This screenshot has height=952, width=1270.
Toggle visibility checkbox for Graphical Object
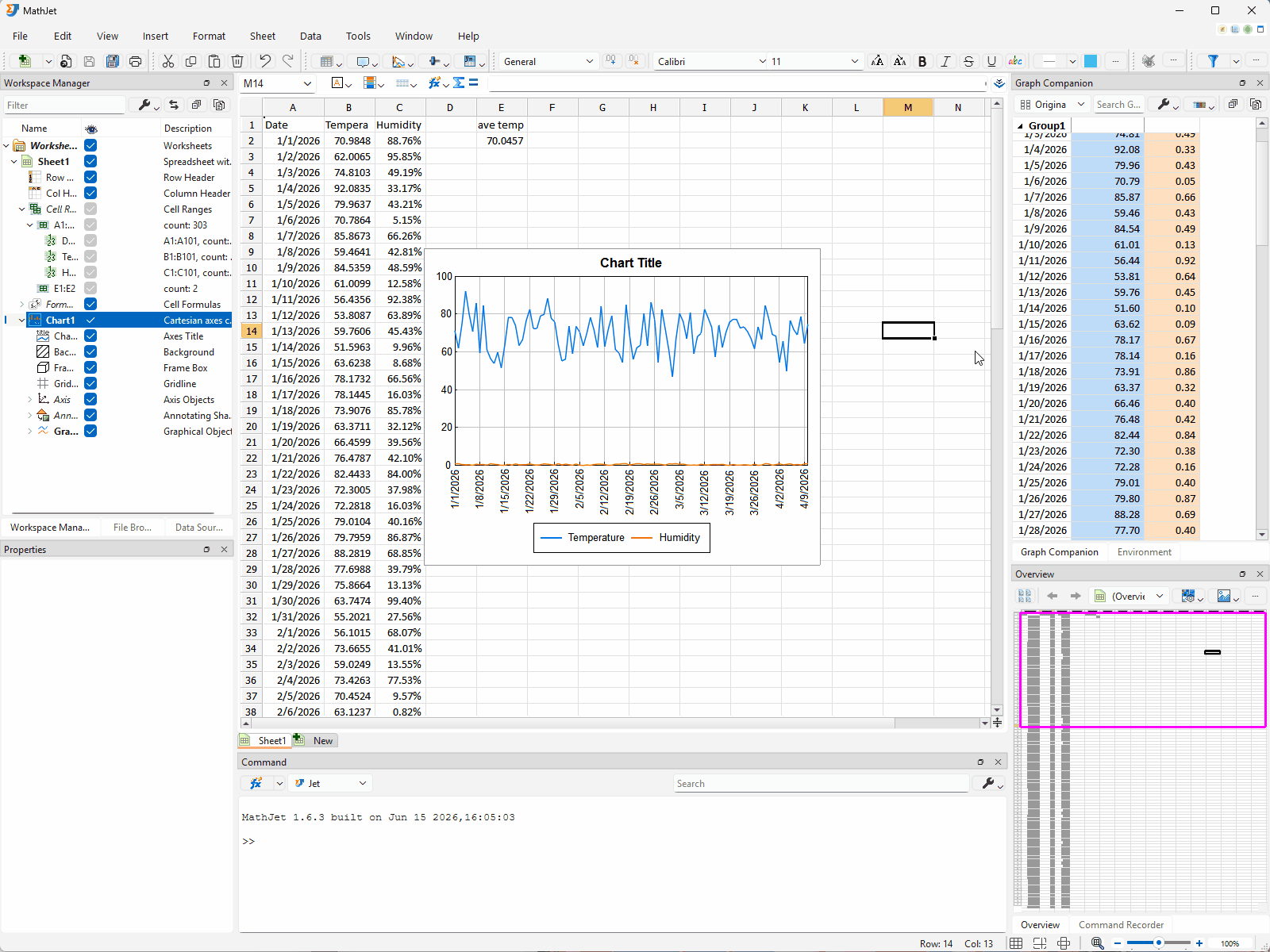tap(90, 431)
